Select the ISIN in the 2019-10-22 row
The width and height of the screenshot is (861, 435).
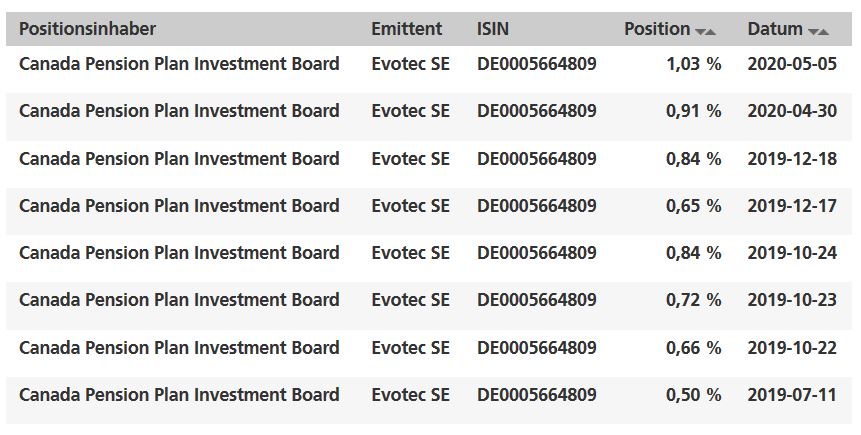click(536, 347)
